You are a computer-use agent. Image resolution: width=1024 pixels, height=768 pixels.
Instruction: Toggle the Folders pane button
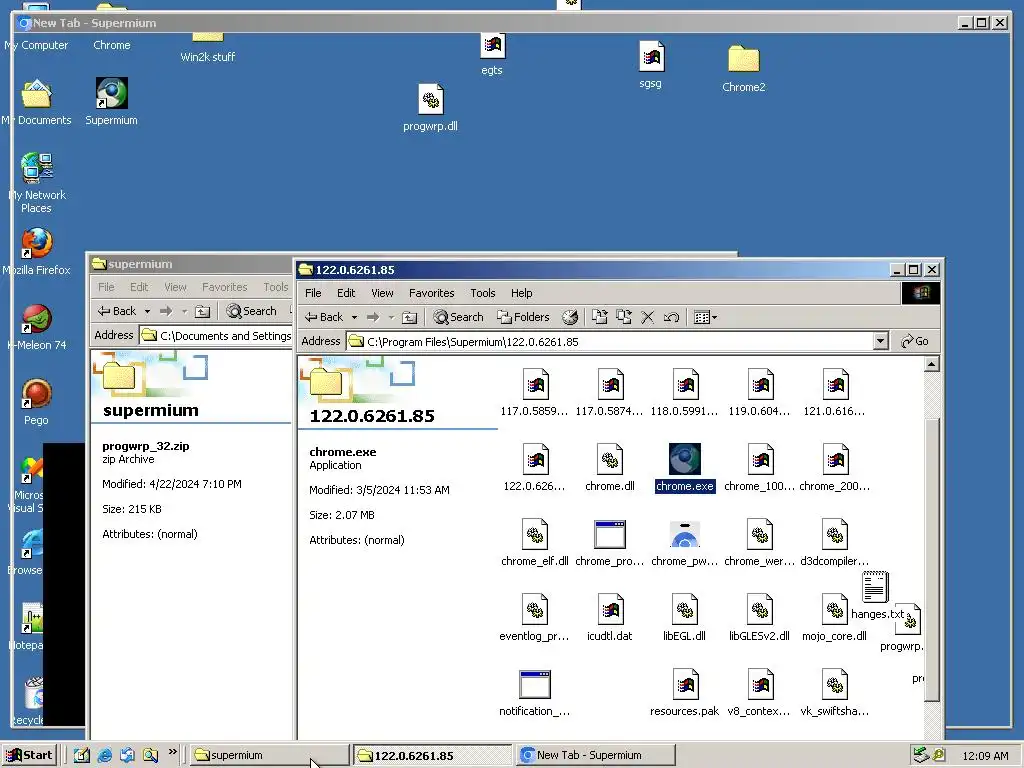click(523, 317)
